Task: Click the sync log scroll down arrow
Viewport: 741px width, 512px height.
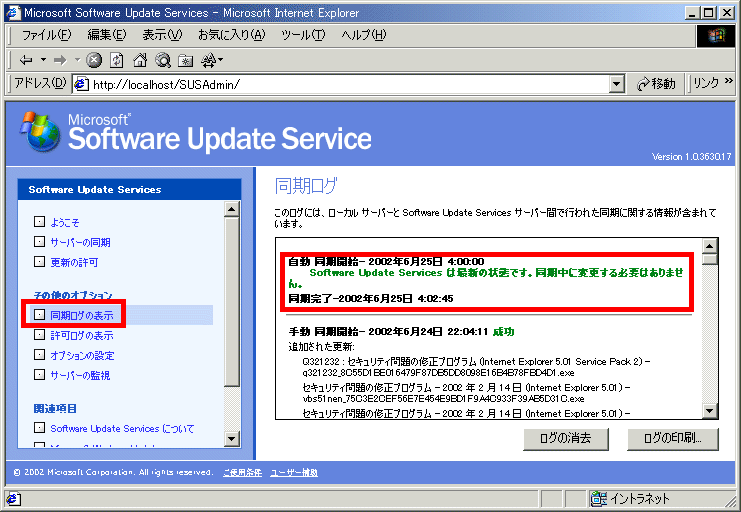Action: point(710,411)
